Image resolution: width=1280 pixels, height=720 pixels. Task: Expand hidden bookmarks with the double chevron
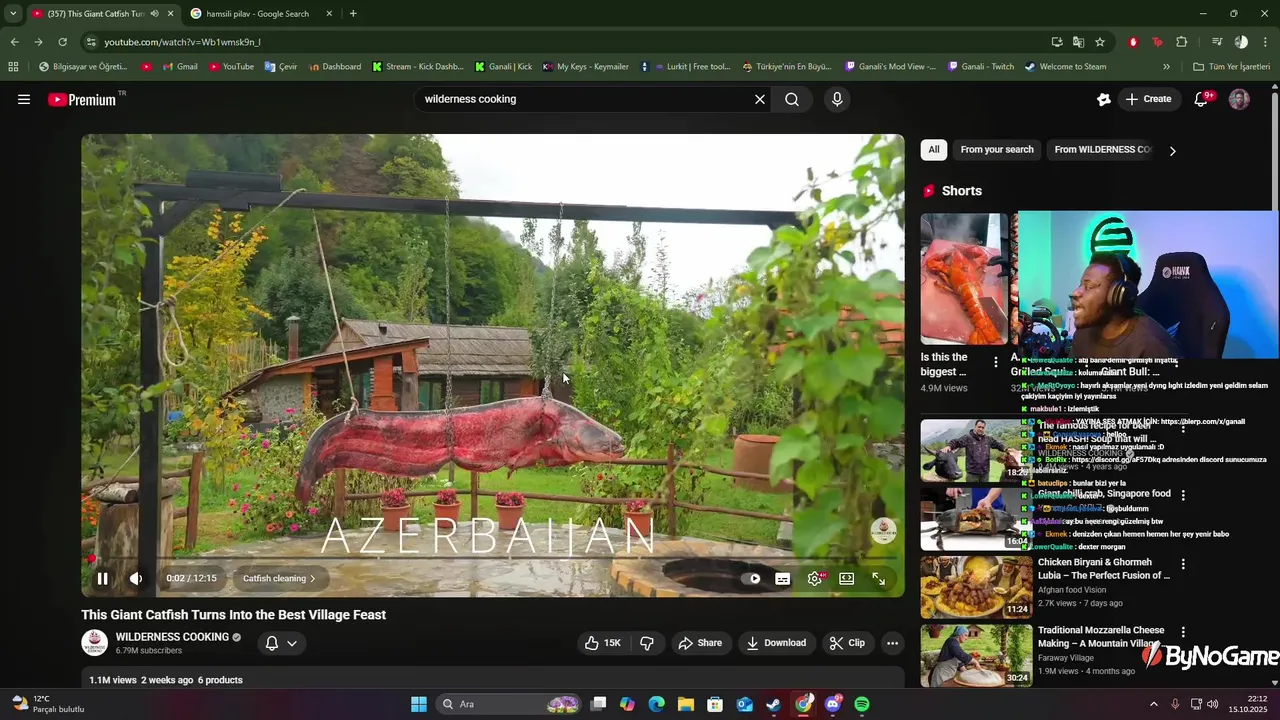1166,67
